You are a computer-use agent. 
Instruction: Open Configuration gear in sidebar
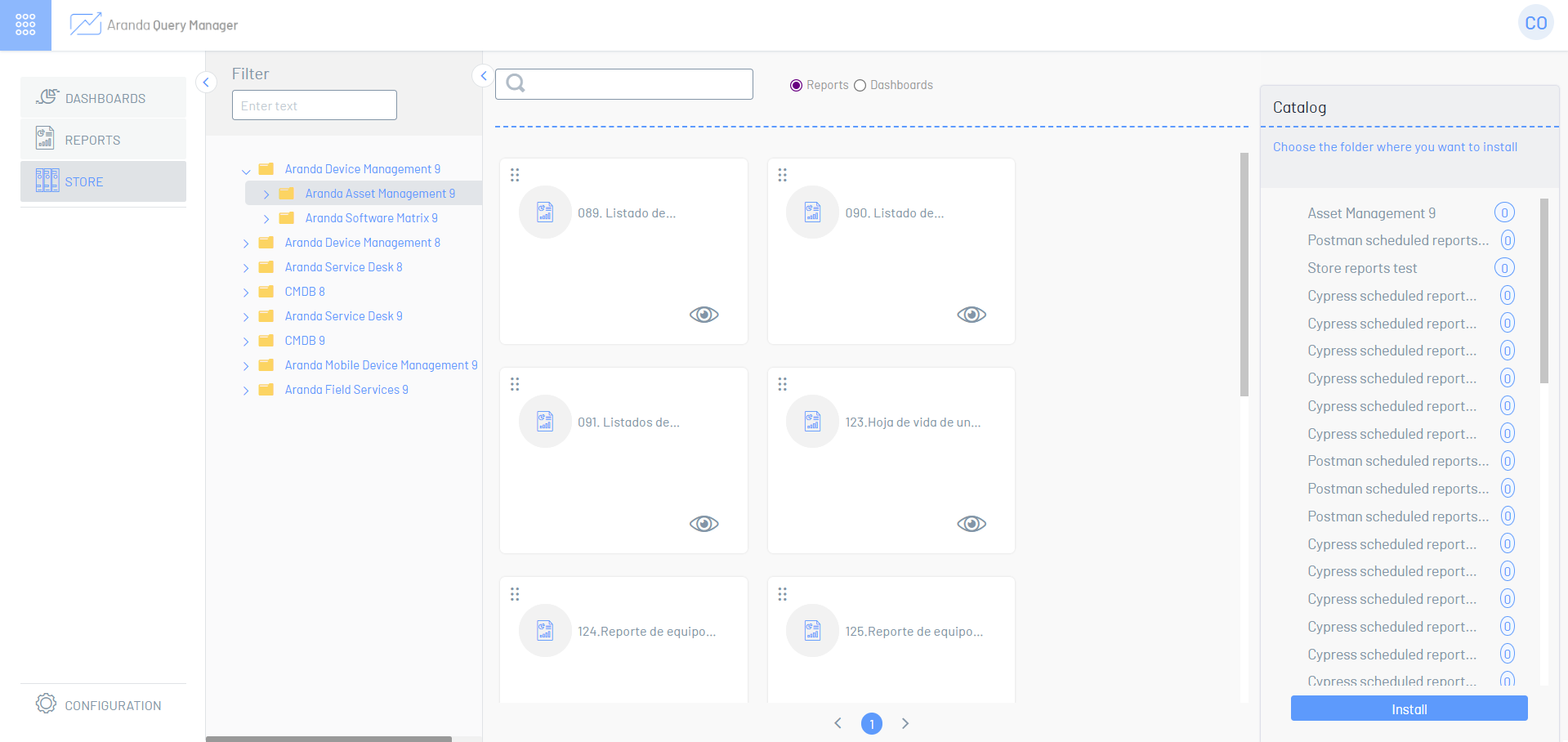[47, 704]
